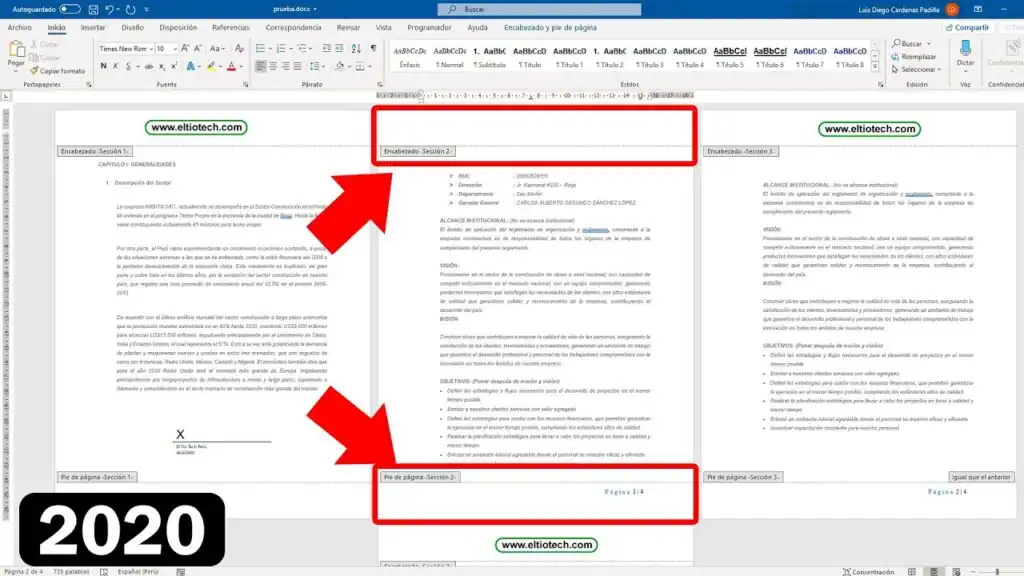Click the clear formatting icon
The height and width of the screenshot is (576, 1024).
pyautogui.click(x=239, y=48)
